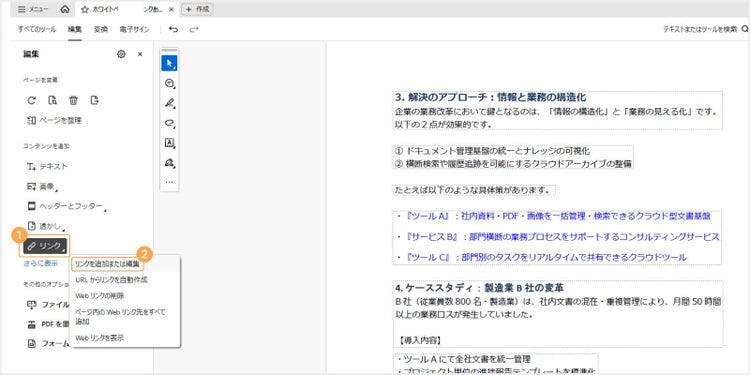Rotate the page with the rotate icon
Viewport: 750px width, 375px height.
[32, 100]
